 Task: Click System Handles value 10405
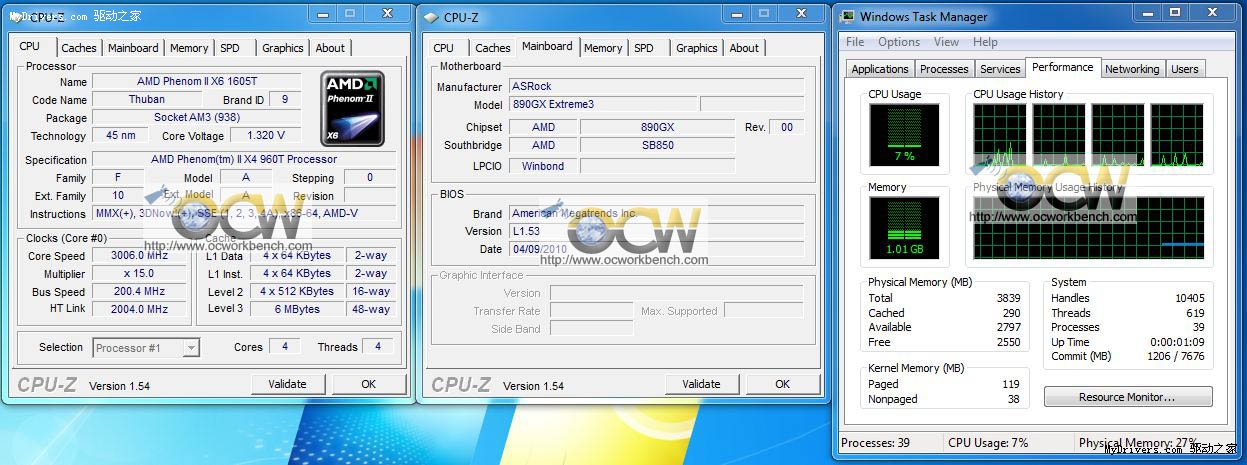1190,298
